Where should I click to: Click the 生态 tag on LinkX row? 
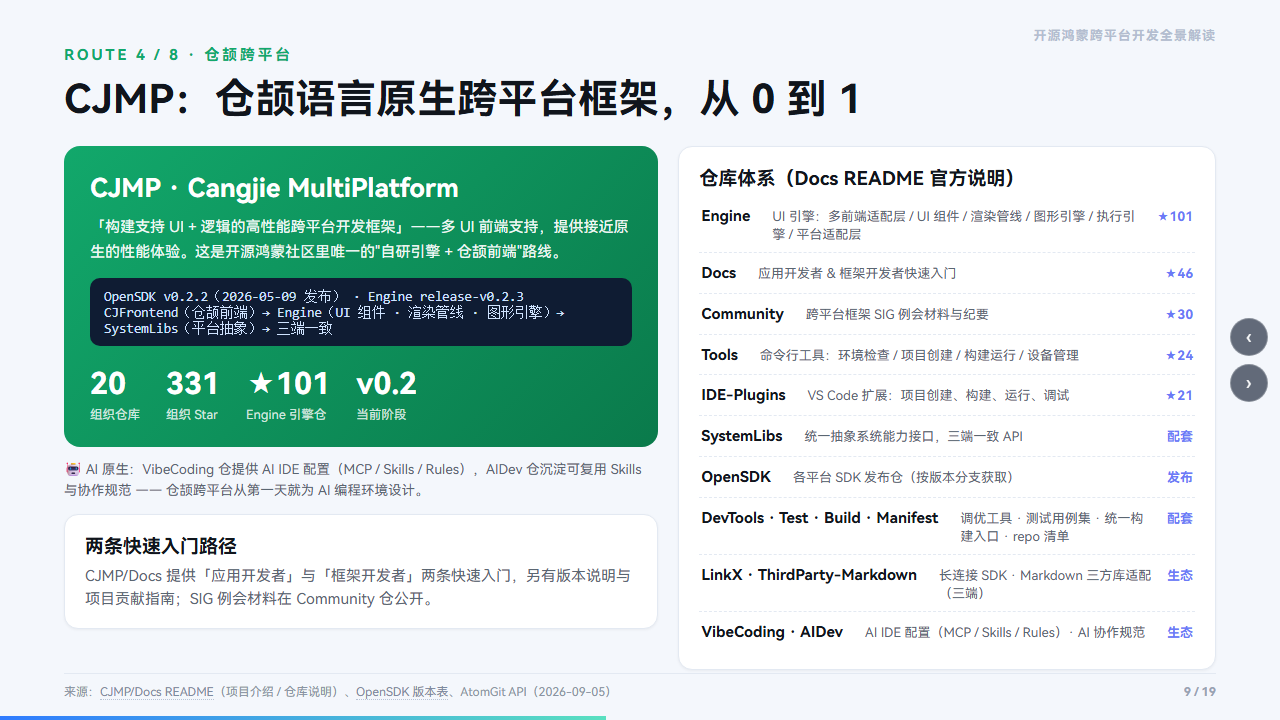(x=1180, y=575)
